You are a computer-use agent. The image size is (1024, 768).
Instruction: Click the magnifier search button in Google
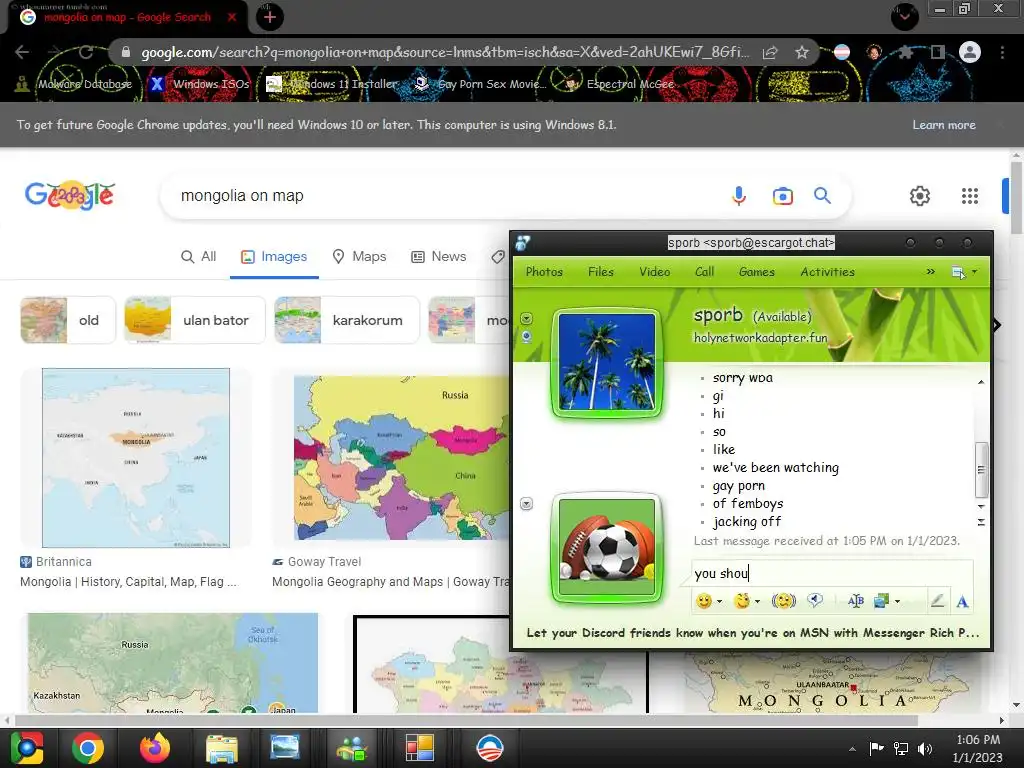[x=822, y=195]
